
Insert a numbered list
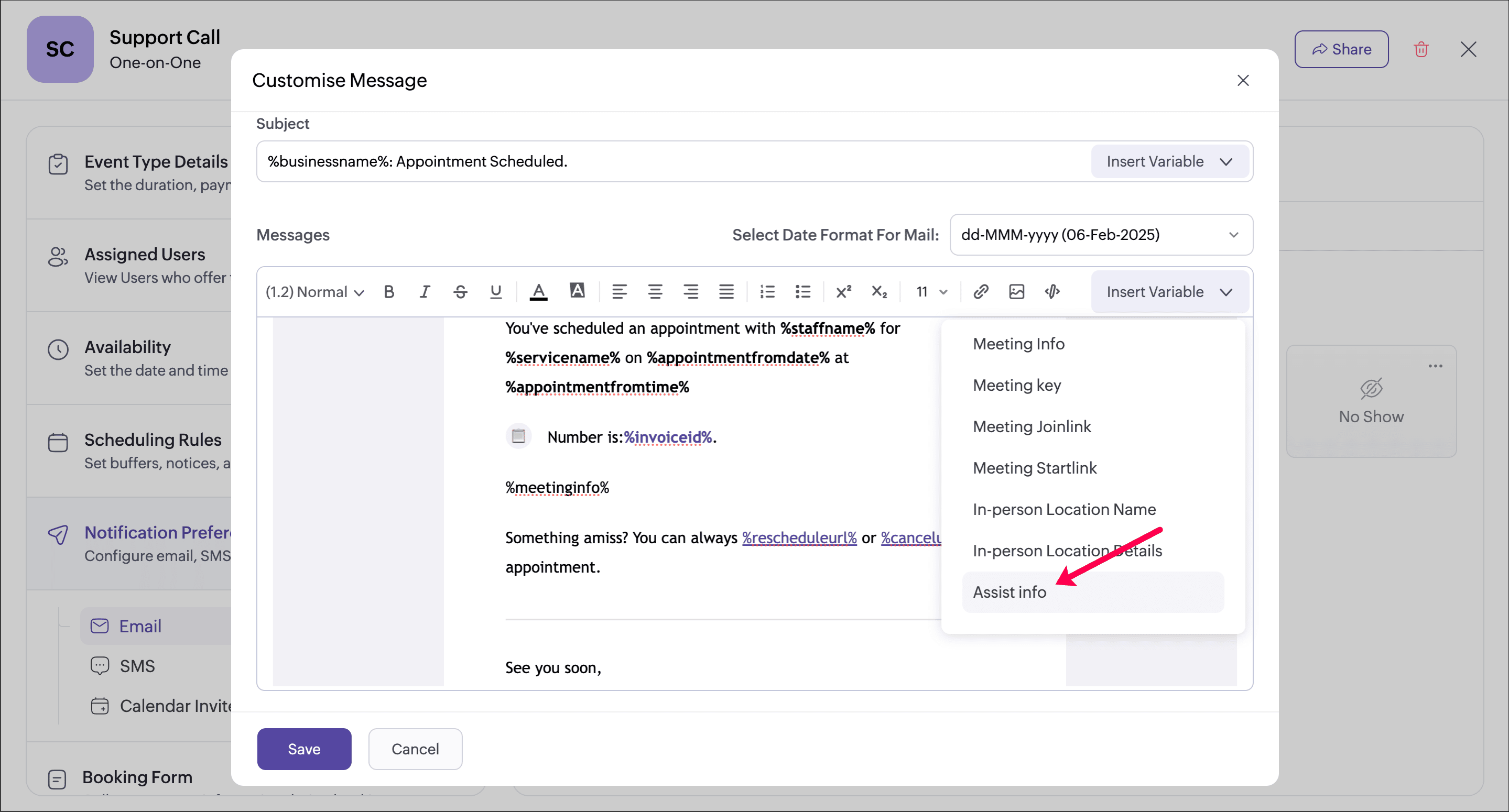coord(767,292)
